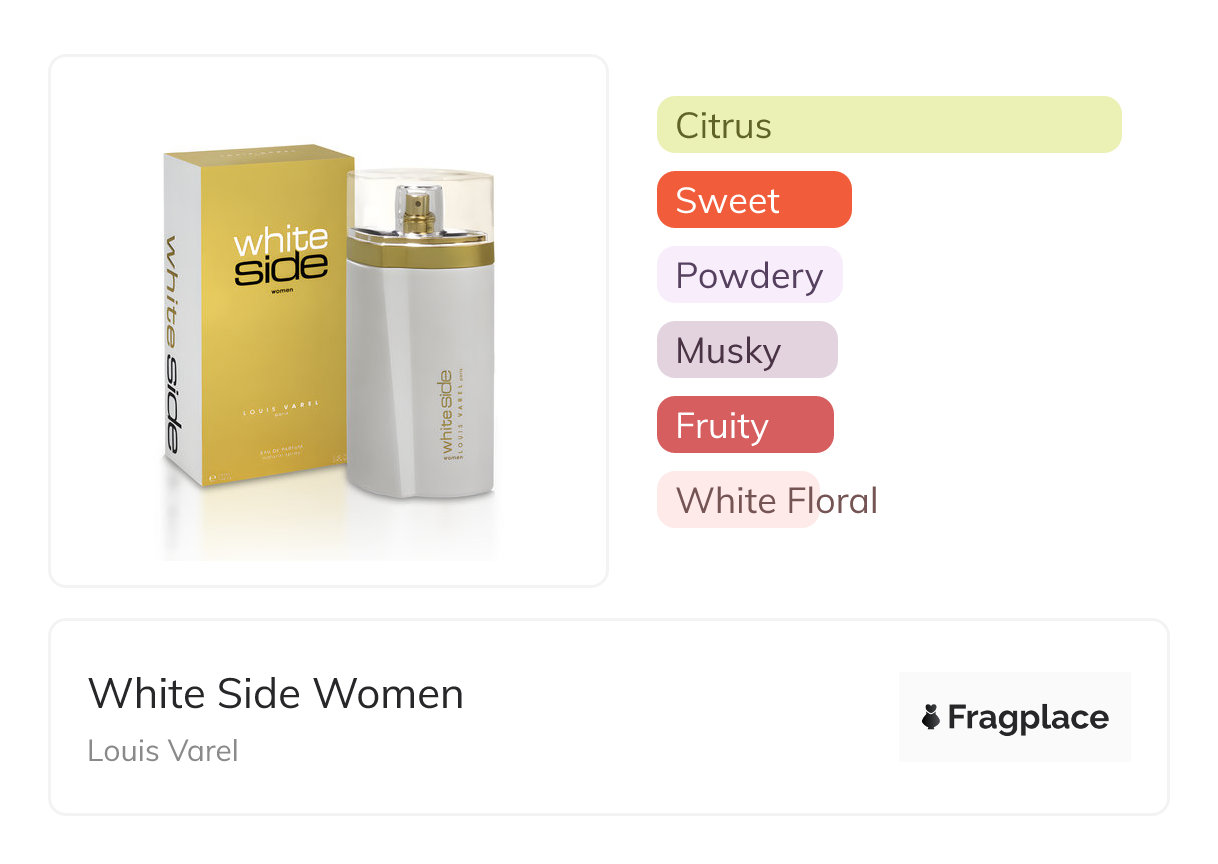Select the Citrus accord bar
Viewport: 1218px width, 864px height.
[x=888, y=125]
